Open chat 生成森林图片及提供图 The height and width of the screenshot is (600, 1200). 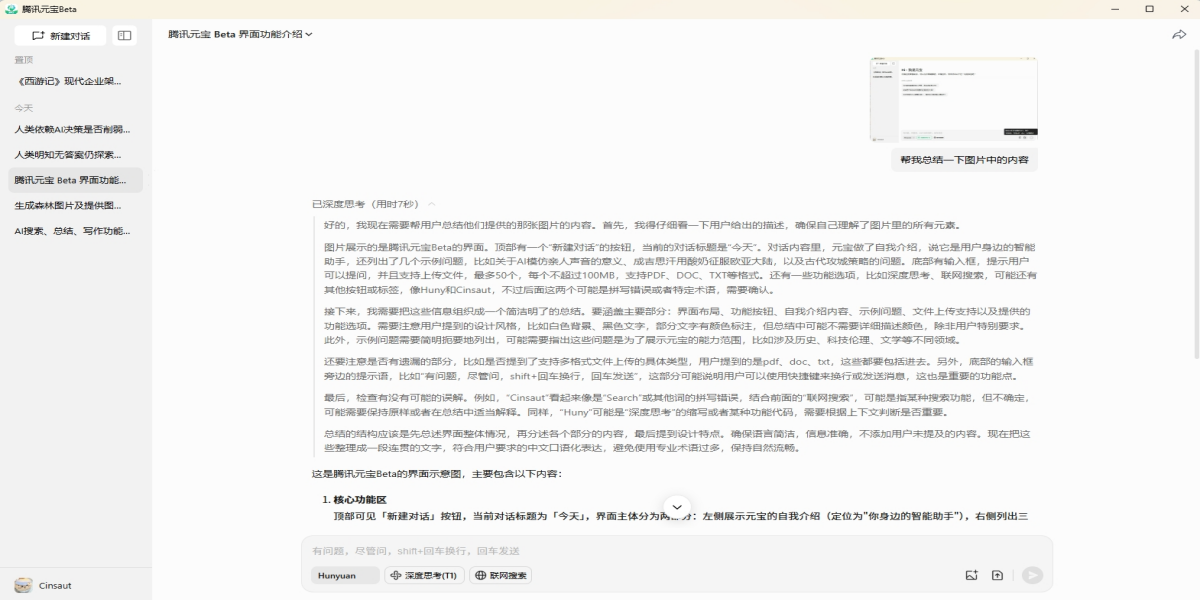click(x=69, y=205)
